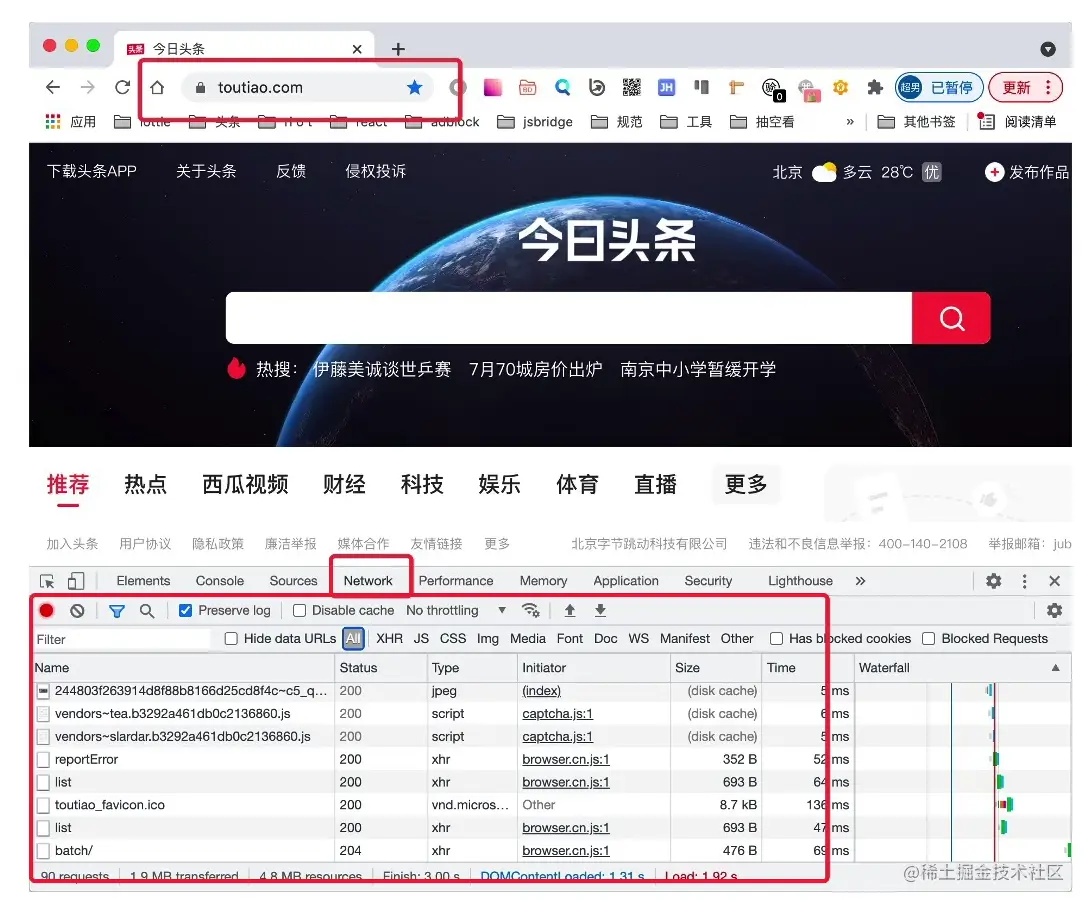The width and height of the screenshot is (1088, 907).
Task: Open a new tab with the plus icon
Action: [x=398, y=49]
